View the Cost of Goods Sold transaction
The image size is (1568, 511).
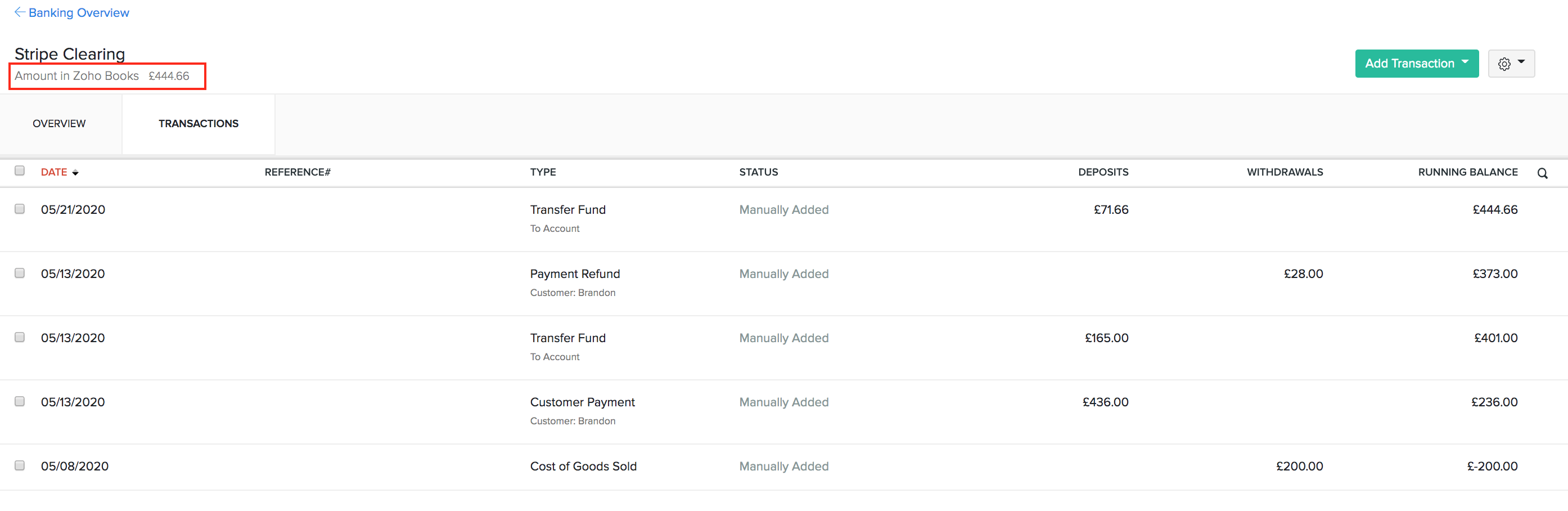point(583,466)
